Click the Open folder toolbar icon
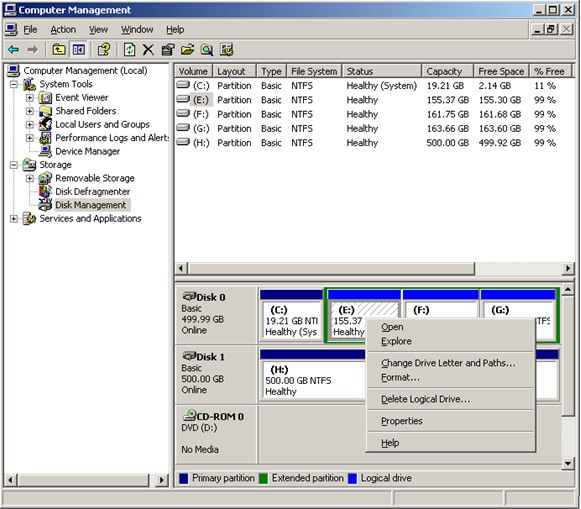The height and width of the screenshot is (509, 581). point(187,49)
